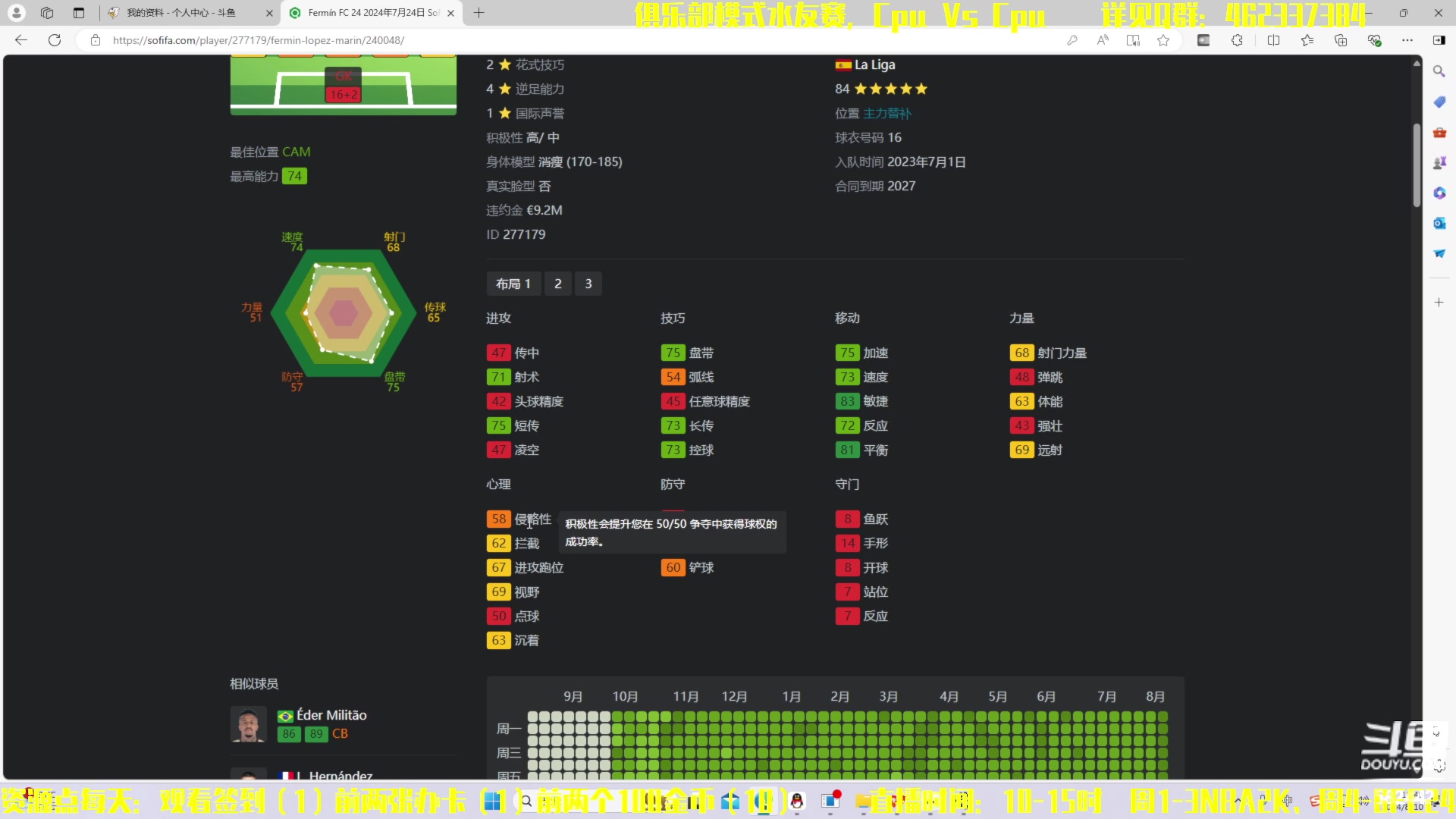Viewport: 1456px width, 819px height.
Task: Open the favorites list
Action: point(1307,40)
